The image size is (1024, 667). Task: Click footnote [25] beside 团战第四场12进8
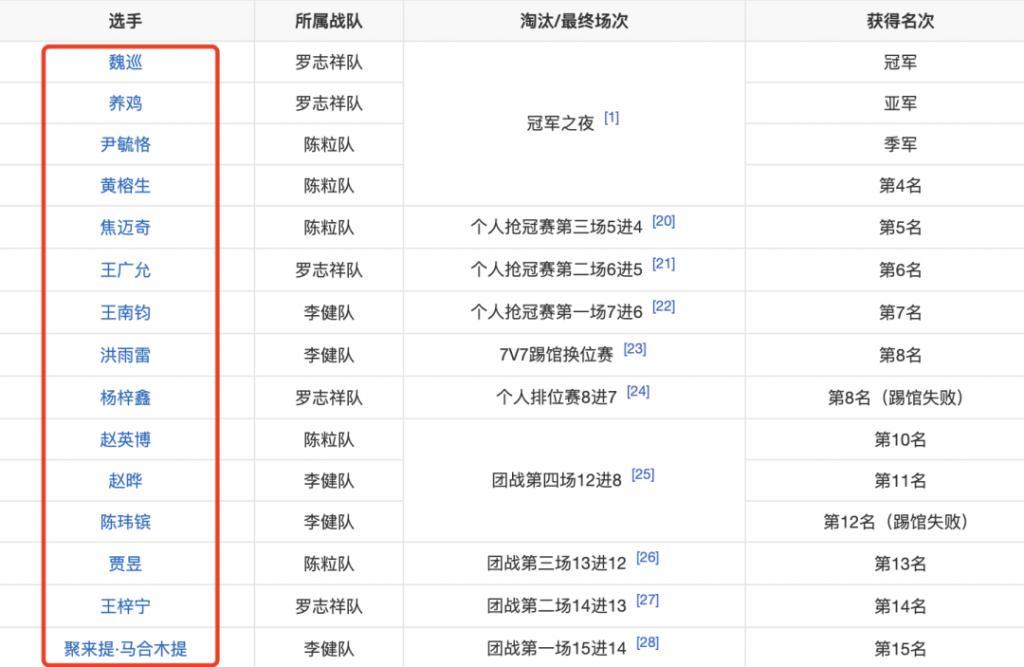tap(643, 474)
